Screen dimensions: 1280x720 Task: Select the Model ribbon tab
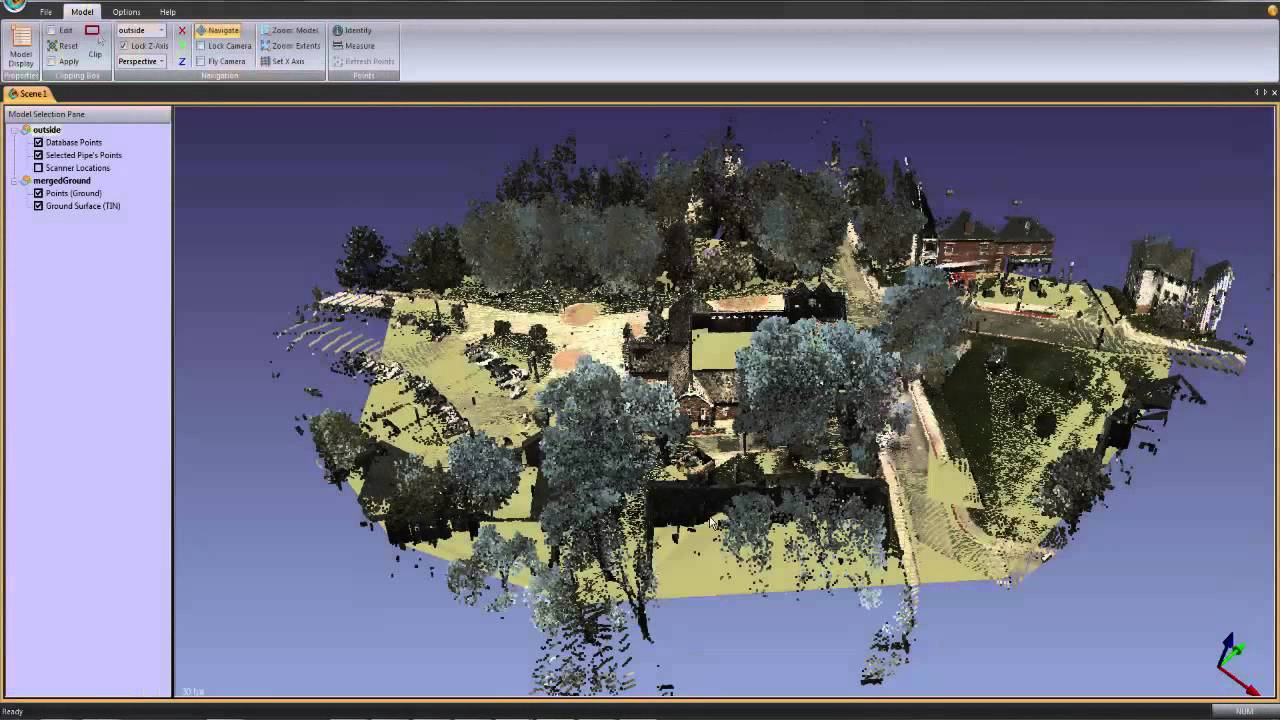pos(82,12)
